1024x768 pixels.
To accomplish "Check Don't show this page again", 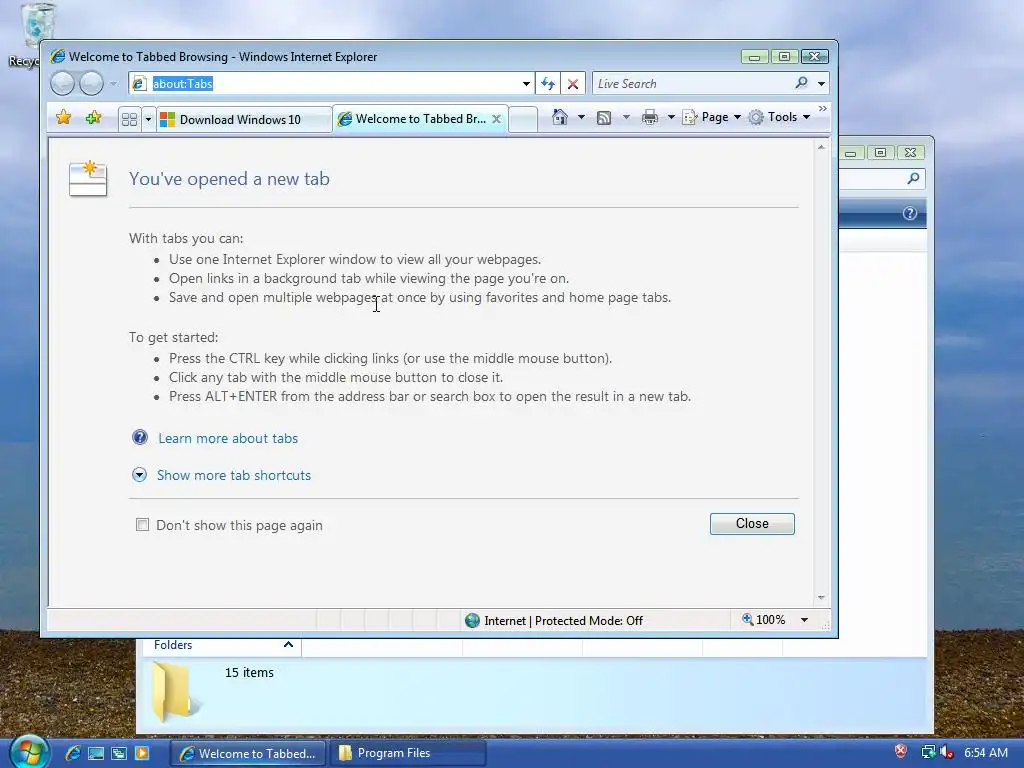I will point(142,524).
